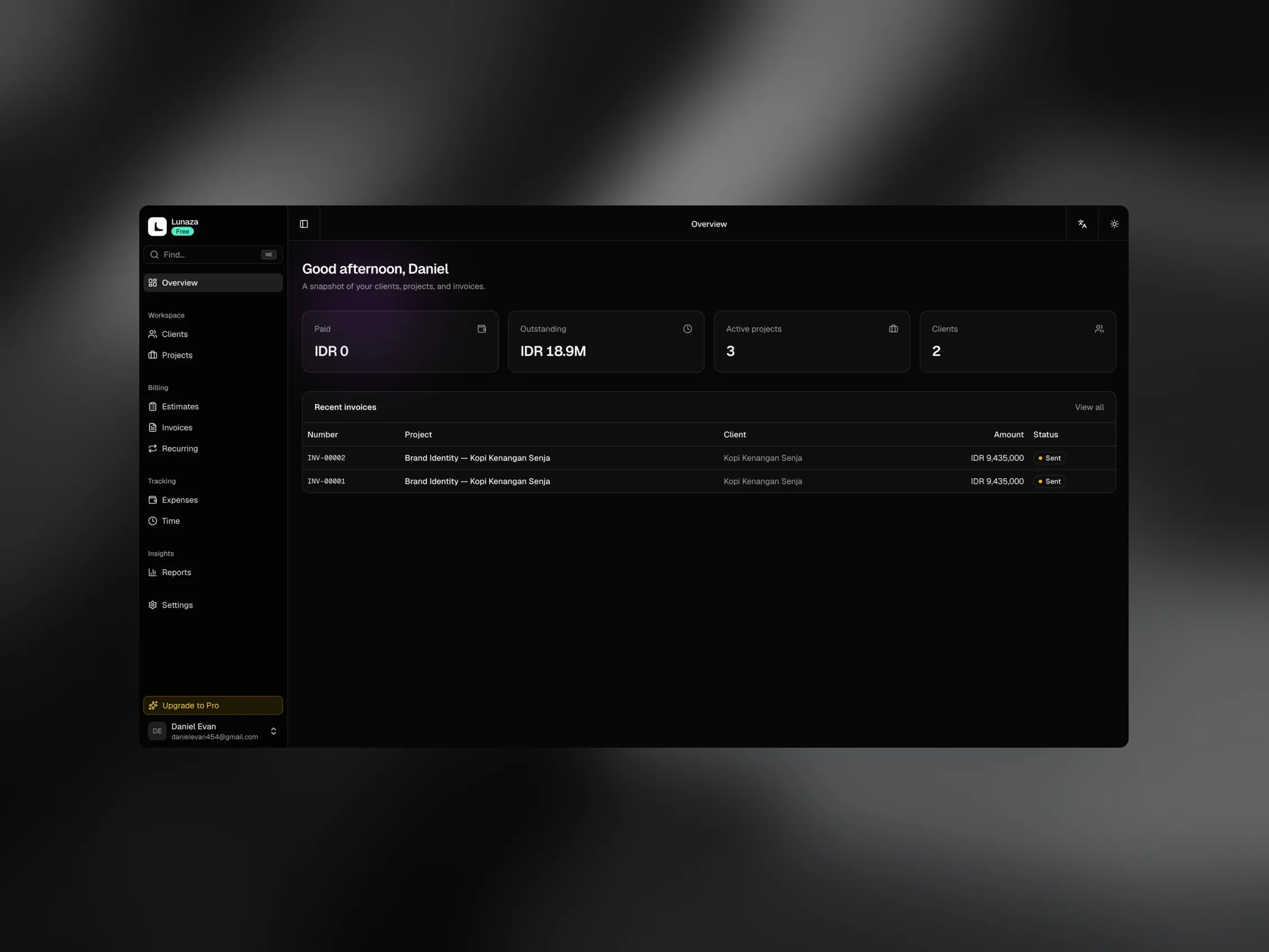Click the Status column header
This screenshot has width=1269, height=952.
click(1046, 434)
